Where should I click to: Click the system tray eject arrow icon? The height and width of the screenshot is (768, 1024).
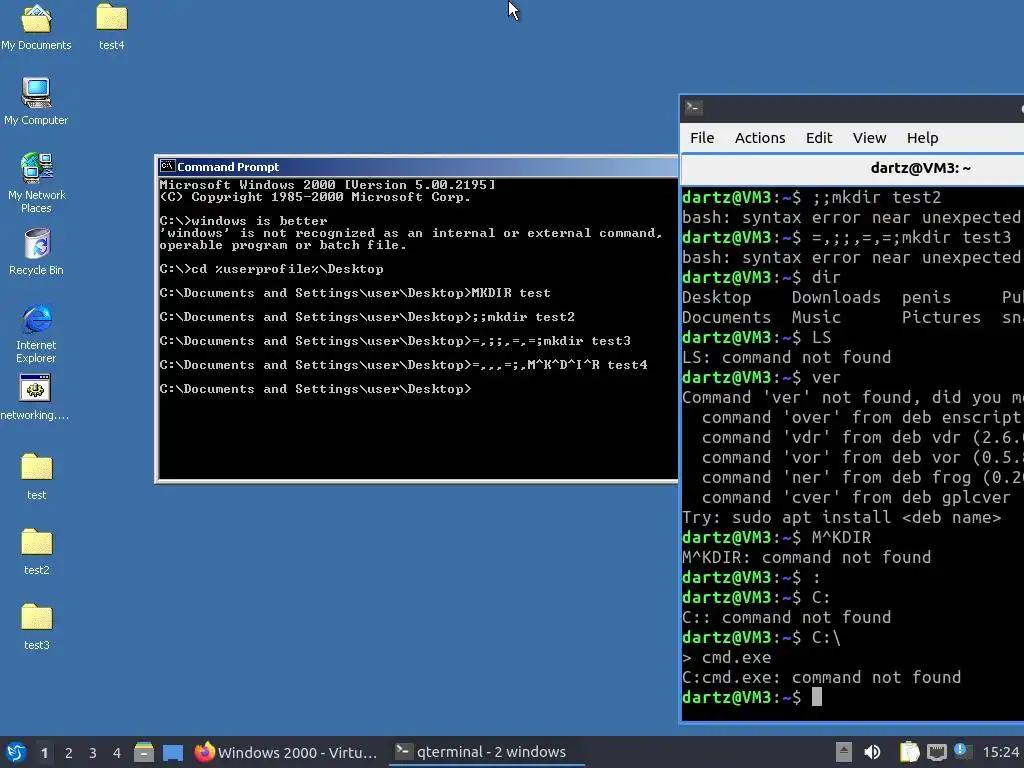click(844, 752)
